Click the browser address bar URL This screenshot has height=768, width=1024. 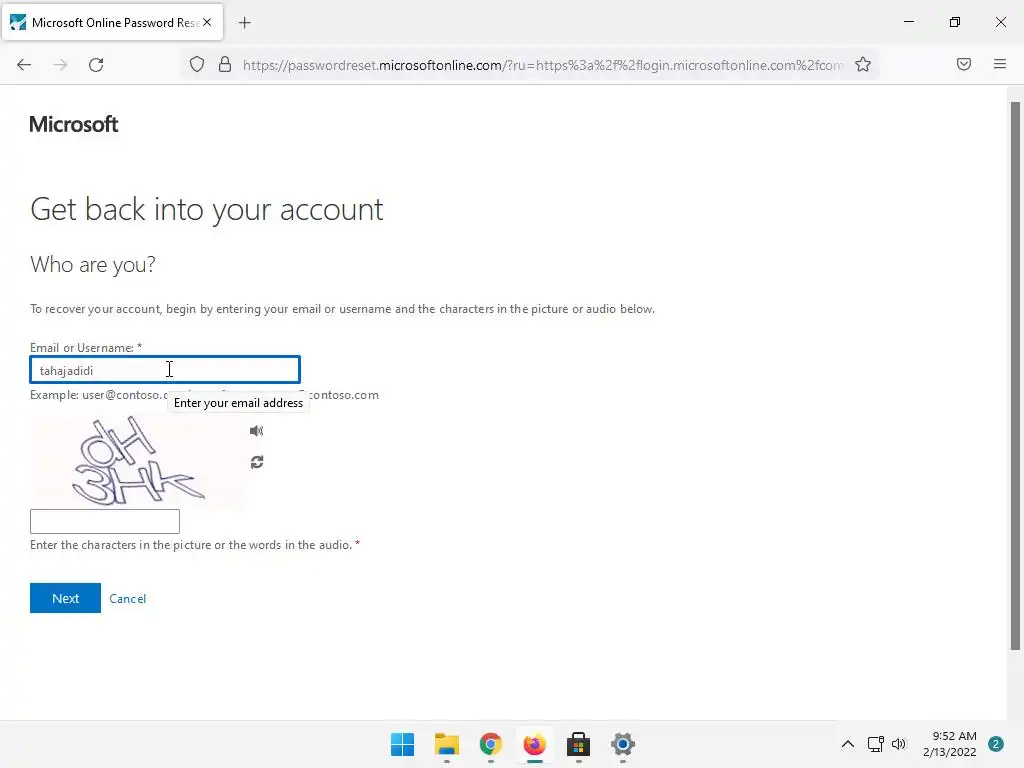tap(542, 65)
